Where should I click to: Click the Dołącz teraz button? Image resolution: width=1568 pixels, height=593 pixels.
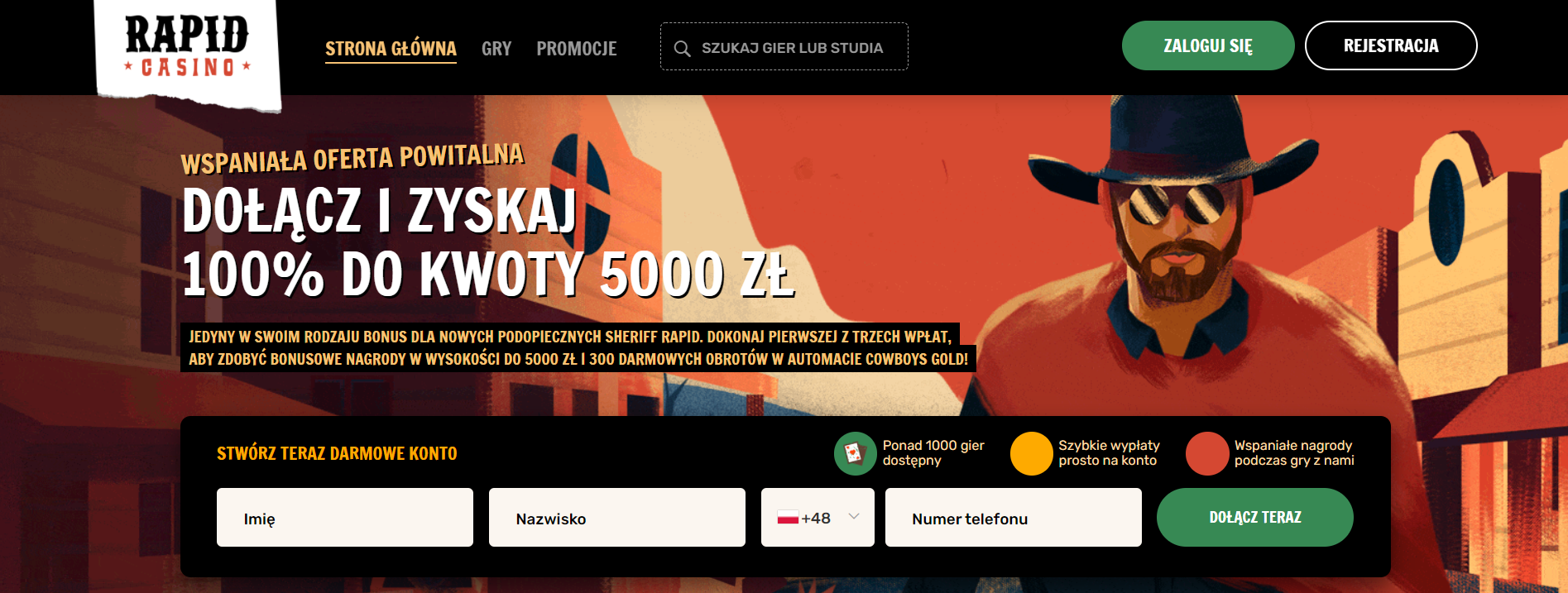click(1255, 517)
